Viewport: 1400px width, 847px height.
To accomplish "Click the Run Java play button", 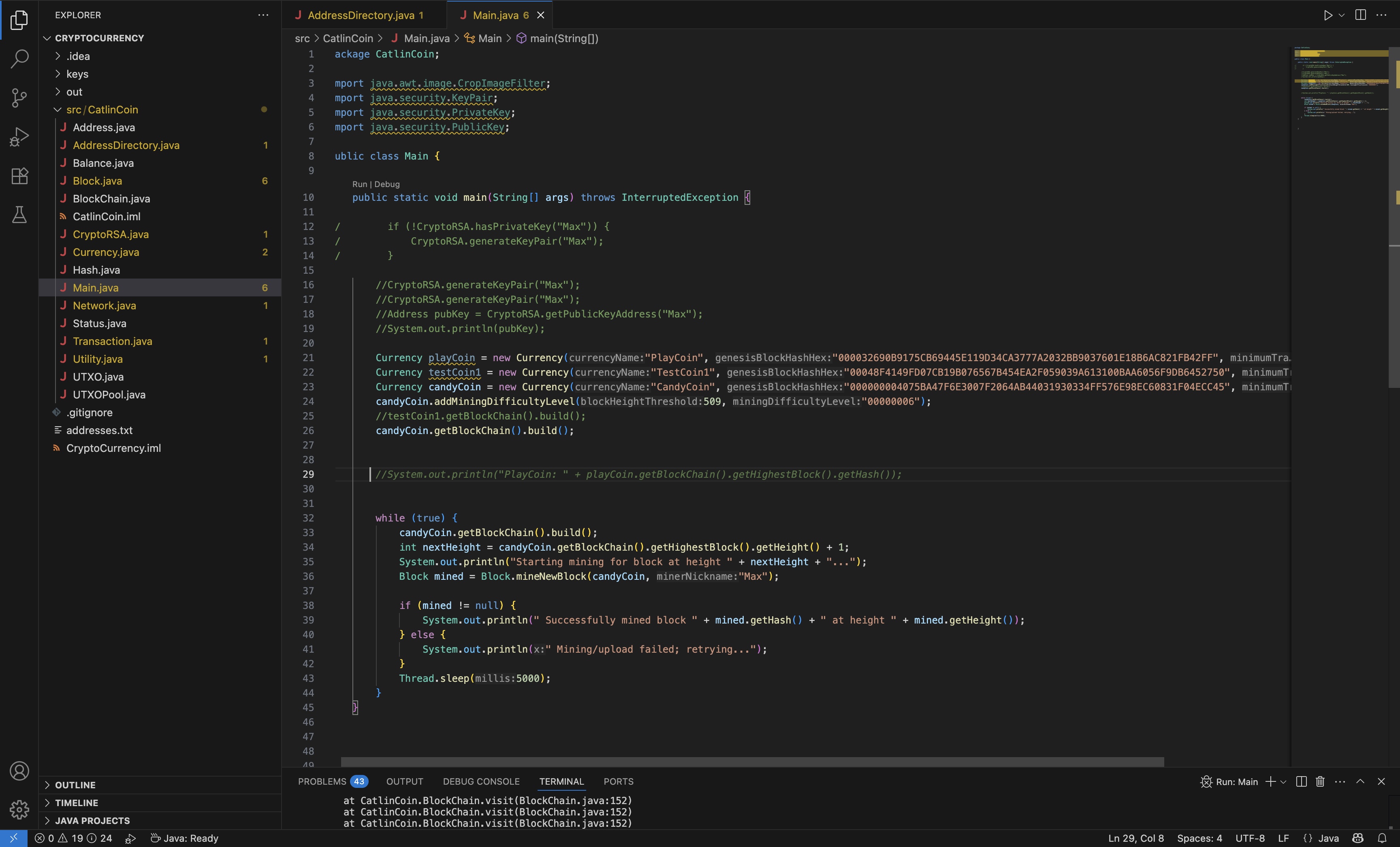I will [1327, 15].
